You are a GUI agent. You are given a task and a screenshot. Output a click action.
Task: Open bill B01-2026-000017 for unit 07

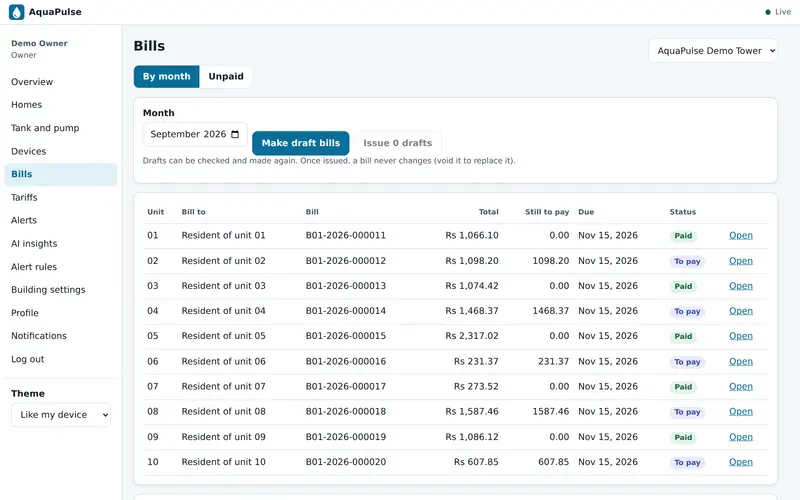740,386
